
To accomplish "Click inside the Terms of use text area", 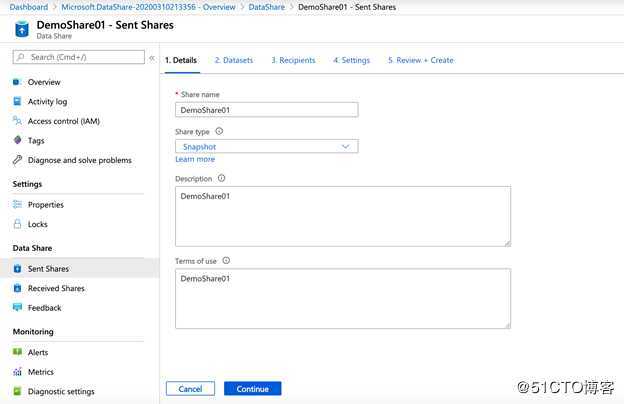I will pyautogui.click(x=343, y=299).
